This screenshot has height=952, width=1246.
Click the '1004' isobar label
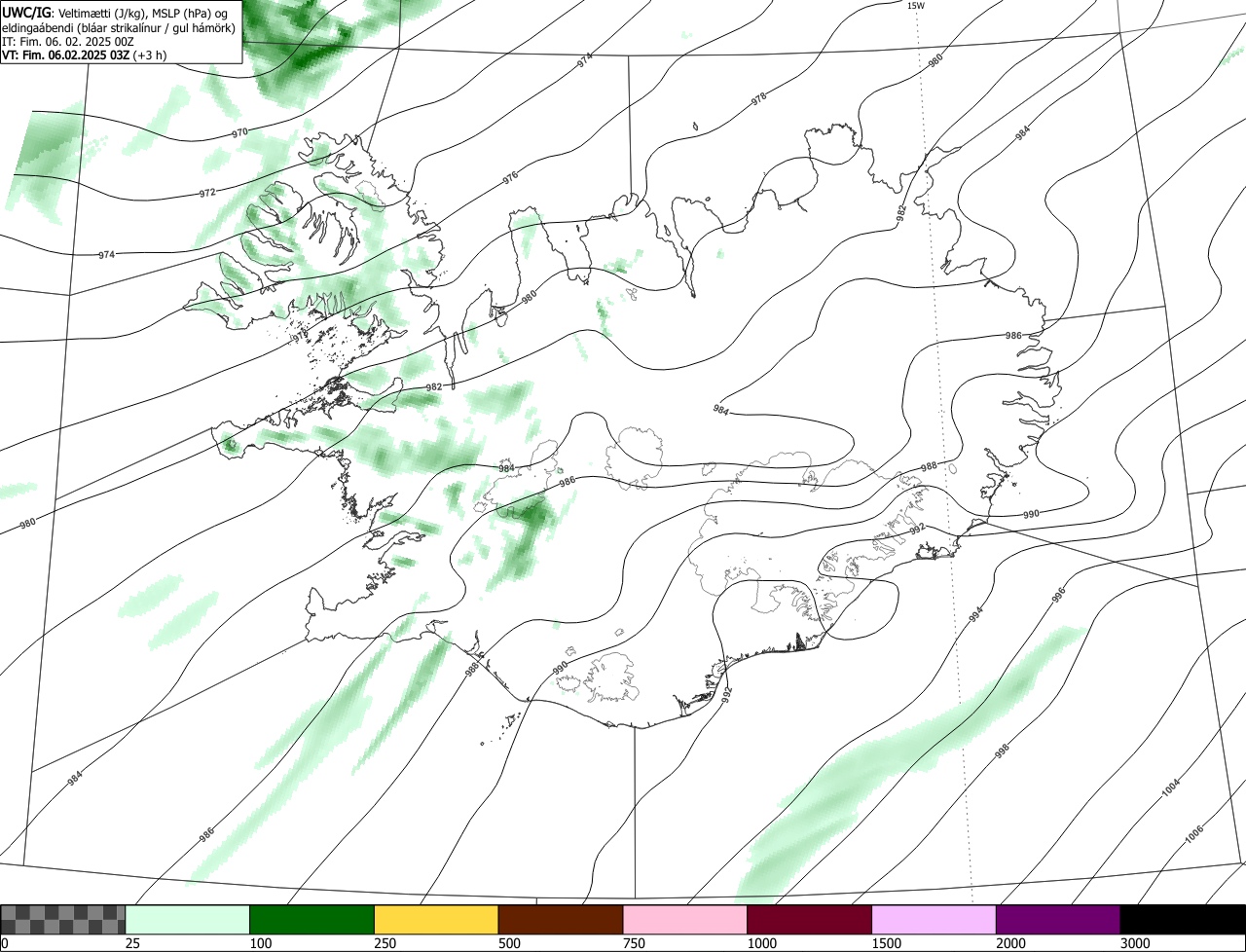pyautogui.click(x=1171, y=787)
